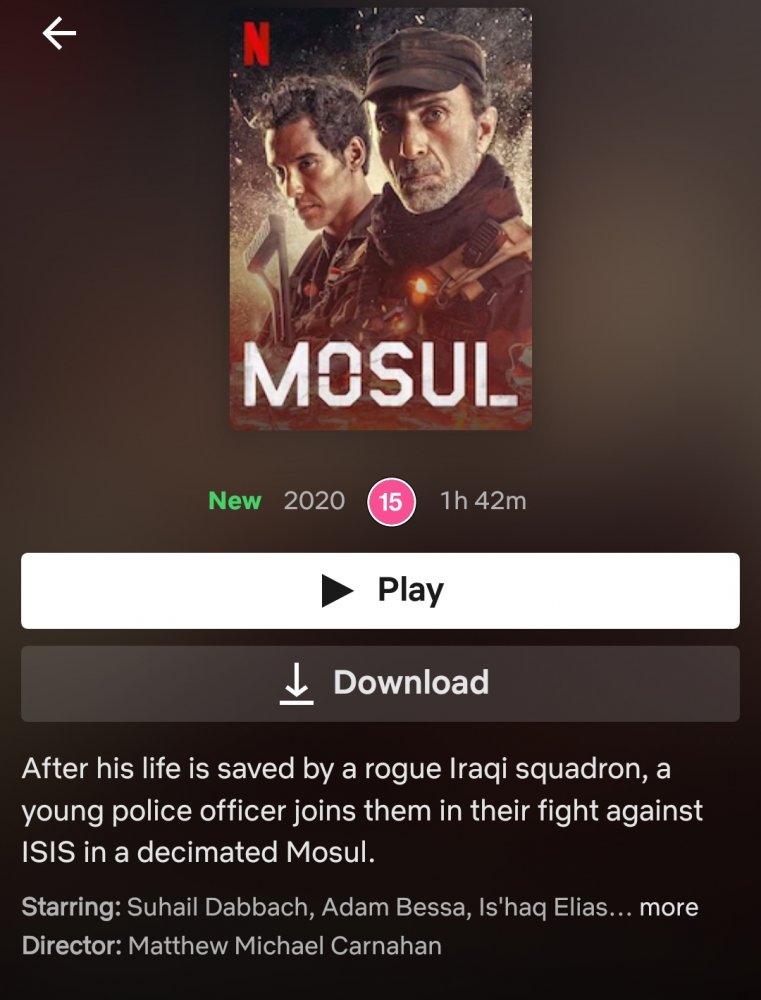
Task: Click the MOSUL title text on poster
Action: click(381, 376)
